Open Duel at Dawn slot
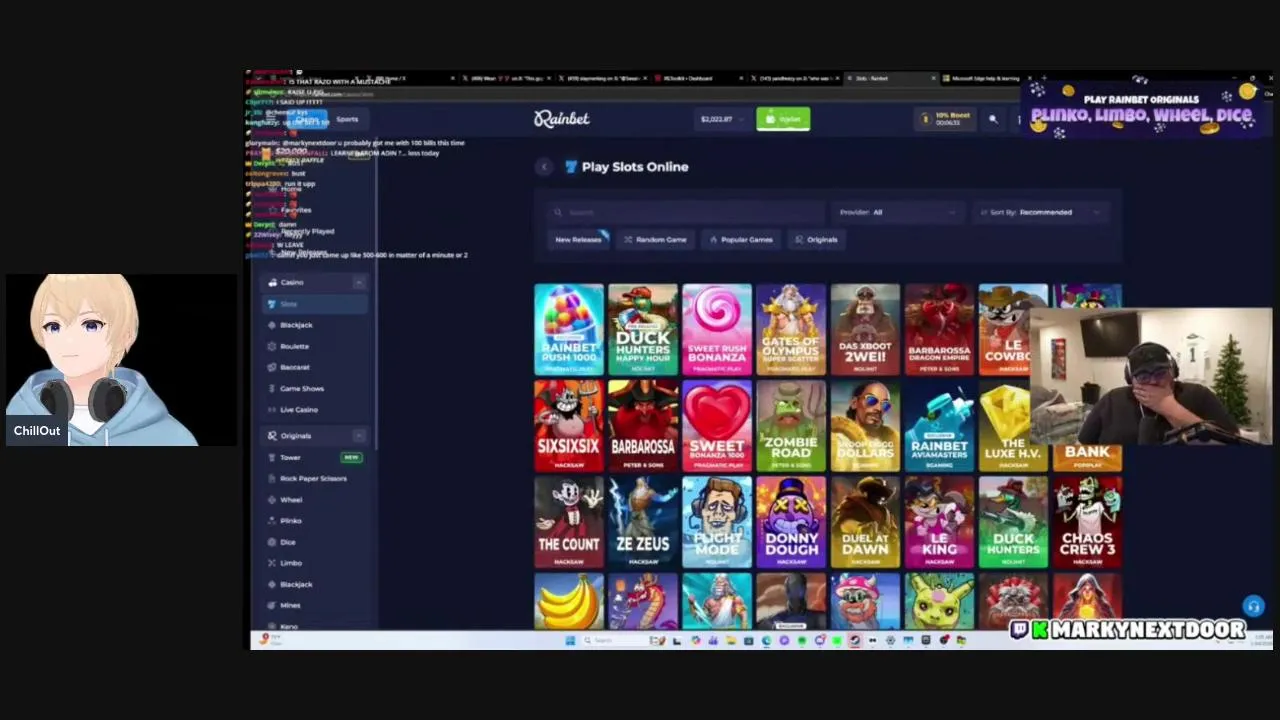The width and height of the screenshot is (1280, 720). (x=865, y=522)
